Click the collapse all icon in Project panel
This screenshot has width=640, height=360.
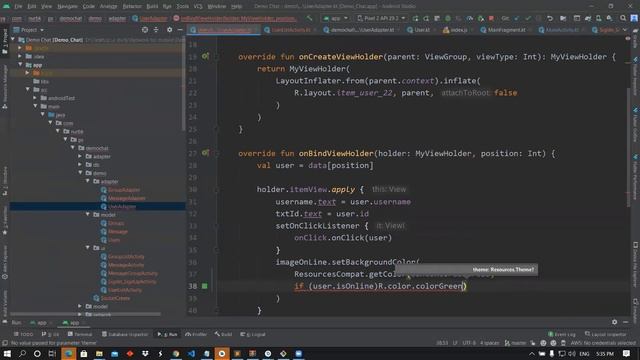[x=156, y=30]
